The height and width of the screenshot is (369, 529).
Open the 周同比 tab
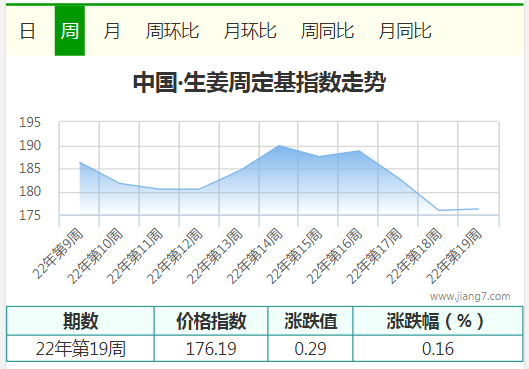coord(327,31)
